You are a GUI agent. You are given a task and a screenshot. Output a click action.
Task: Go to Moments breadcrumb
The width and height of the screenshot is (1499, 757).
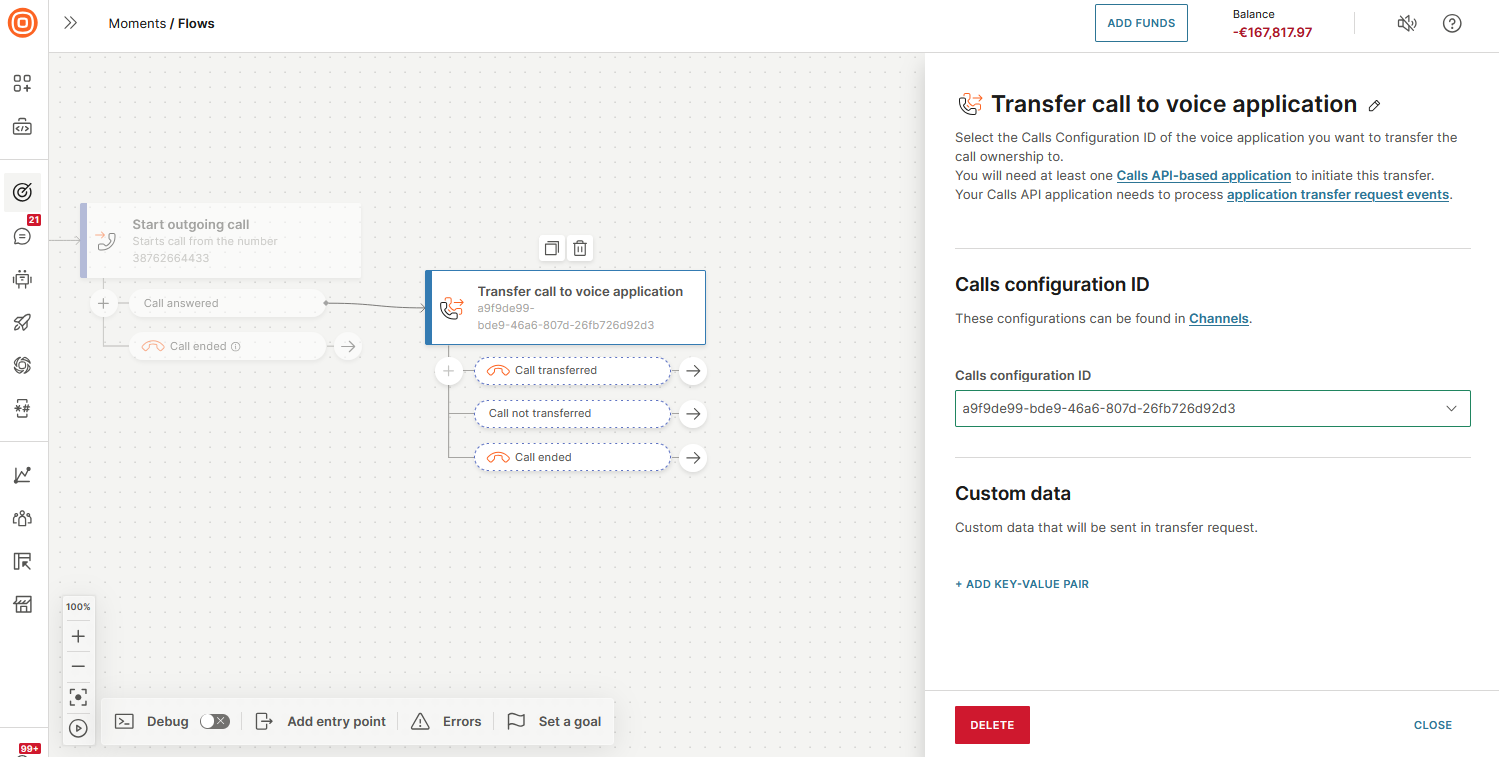[138, 23]
